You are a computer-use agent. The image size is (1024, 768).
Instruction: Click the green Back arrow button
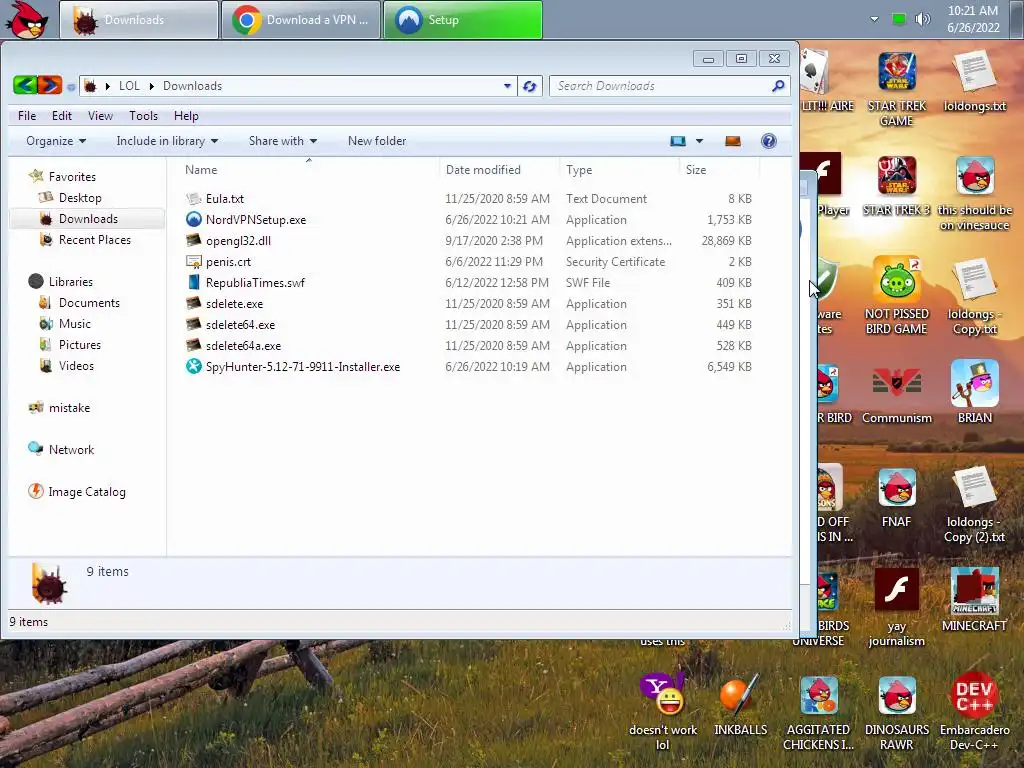coord(25,85)
